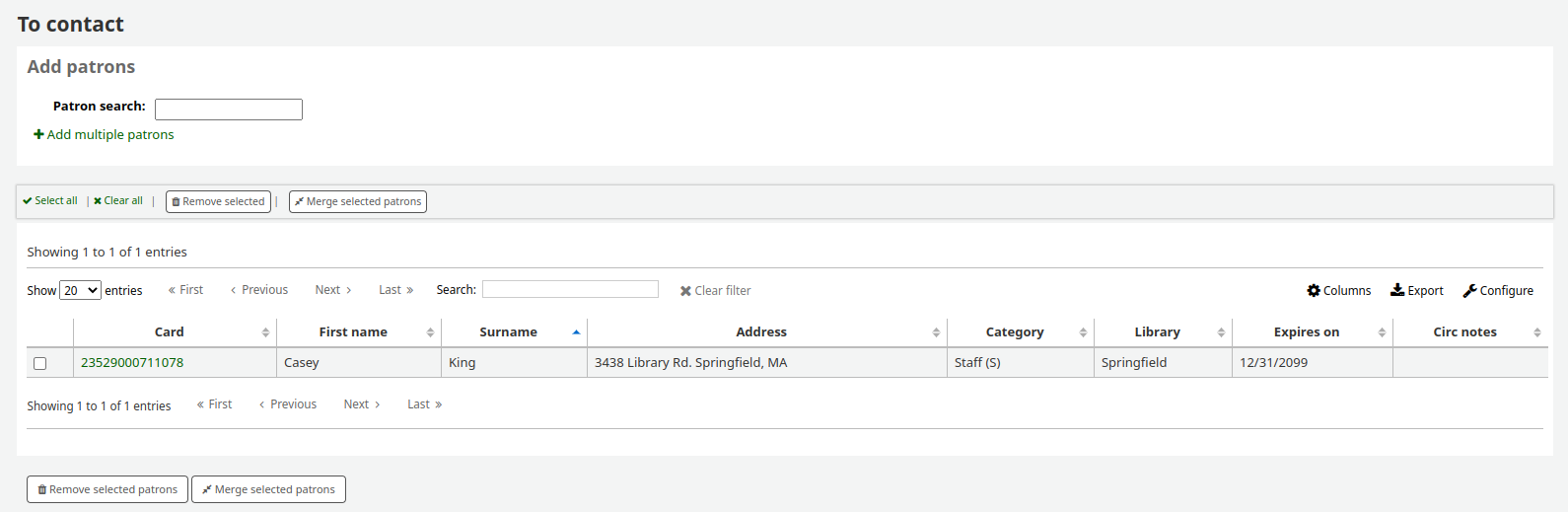The image size is (1568, 512).
Task: Click top Remove selected trash button
Action: [218, 201]
